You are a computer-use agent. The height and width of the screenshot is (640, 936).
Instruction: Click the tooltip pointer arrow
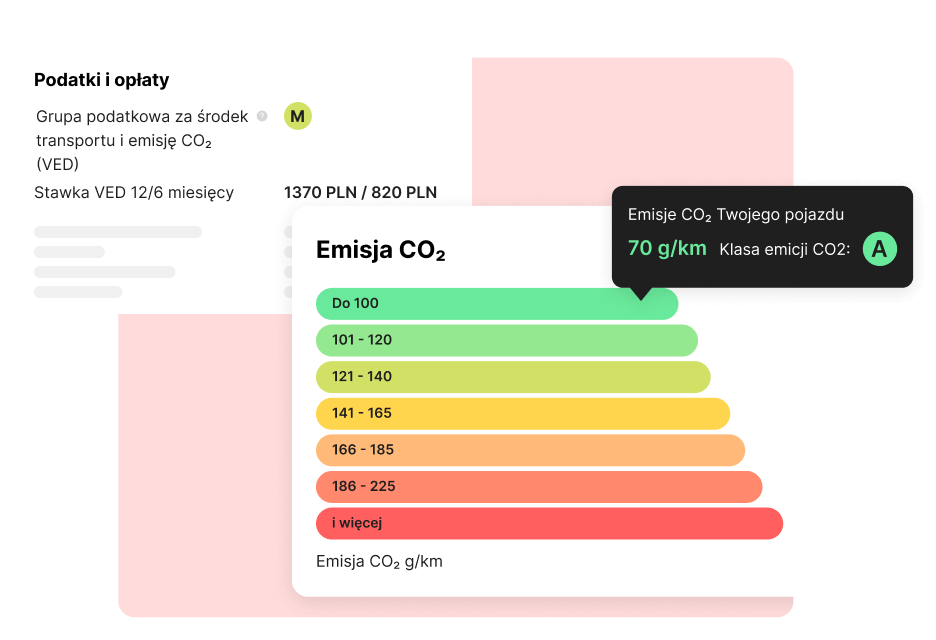643,294
